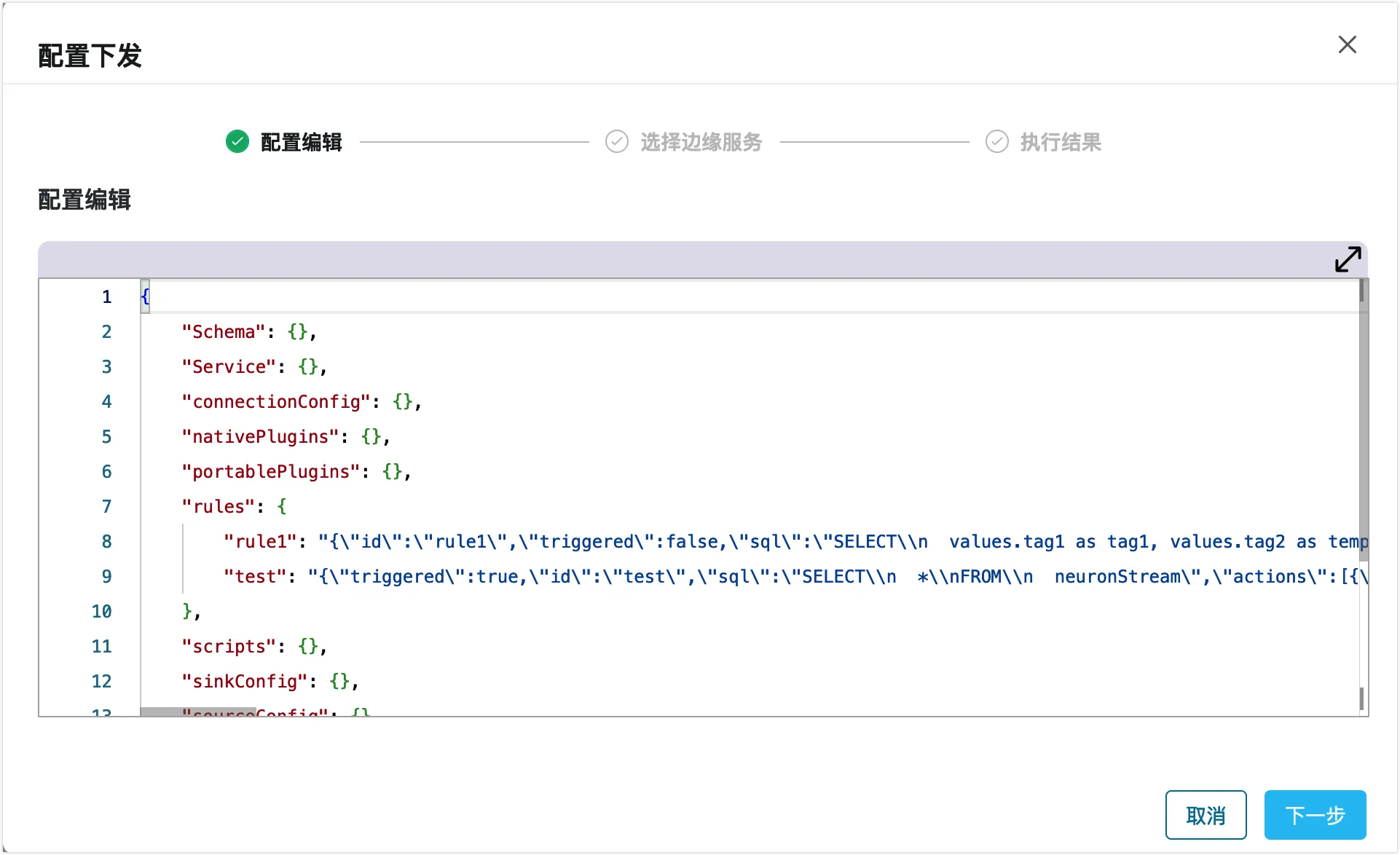Click the circle icon on 选择边缘服务 step
This screenshot has width=1400, height=855.
[614, 140]
